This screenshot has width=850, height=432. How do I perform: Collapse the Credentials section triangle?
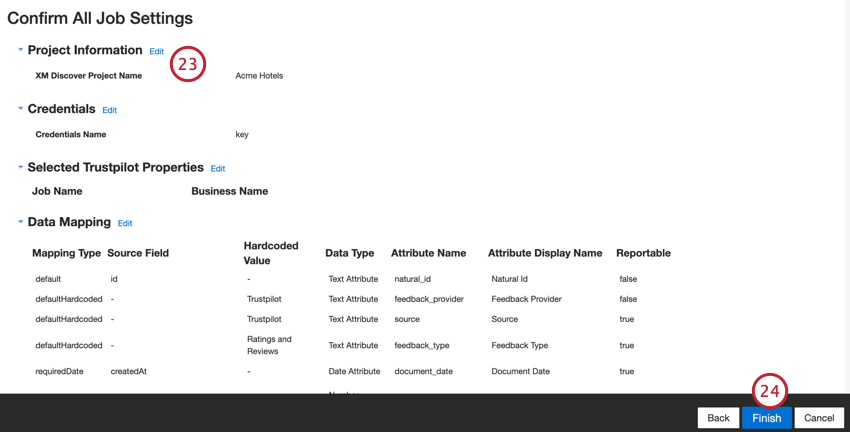(x=21, y=108)
